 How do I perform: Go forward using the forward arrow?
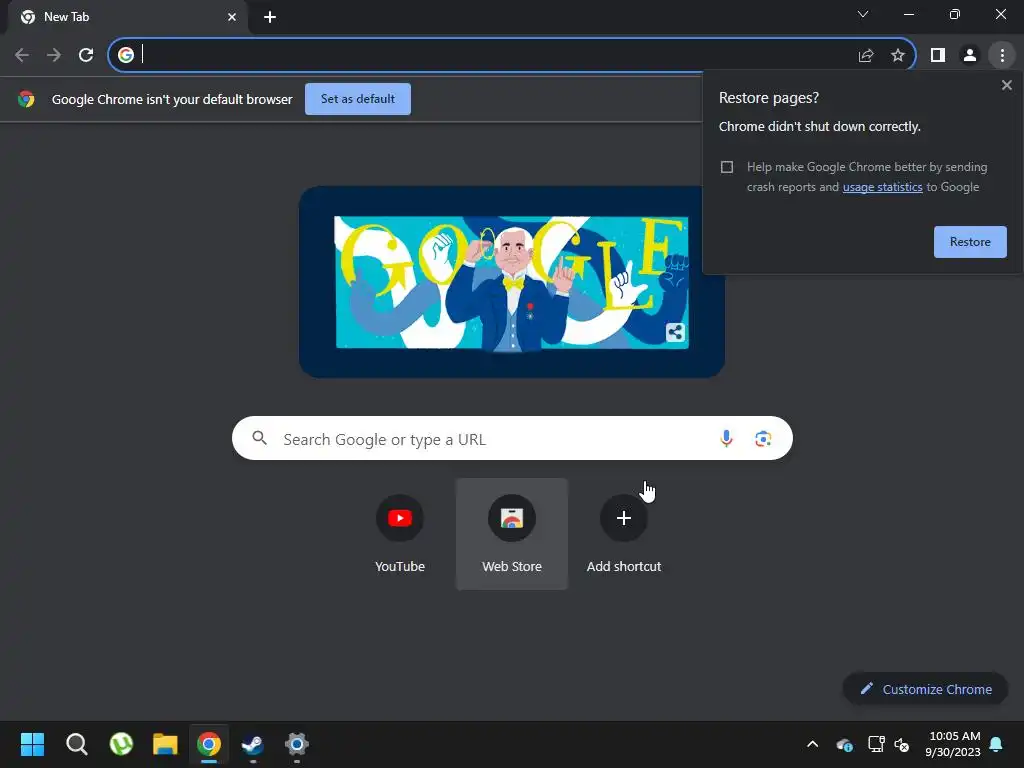pos(54,55)
